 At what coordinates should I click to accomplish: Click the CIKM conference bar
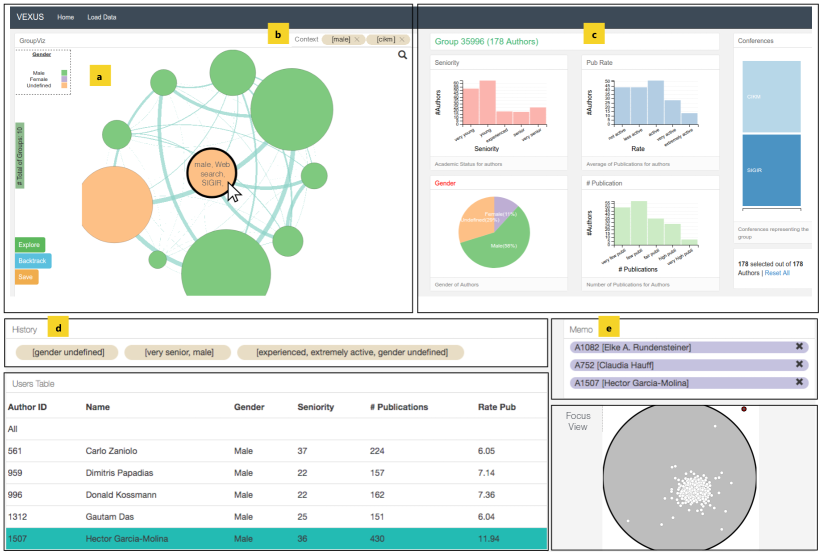(771, 97)
